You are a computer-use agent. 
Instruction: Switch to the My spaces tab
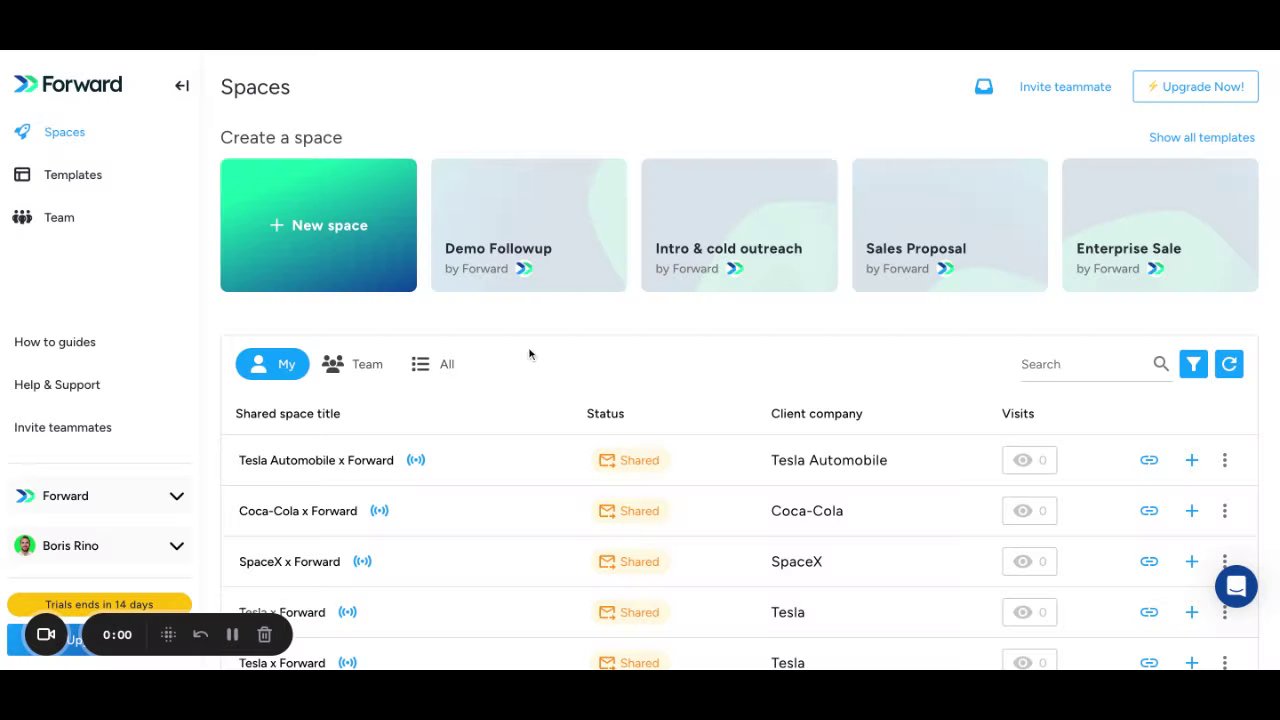272,364
